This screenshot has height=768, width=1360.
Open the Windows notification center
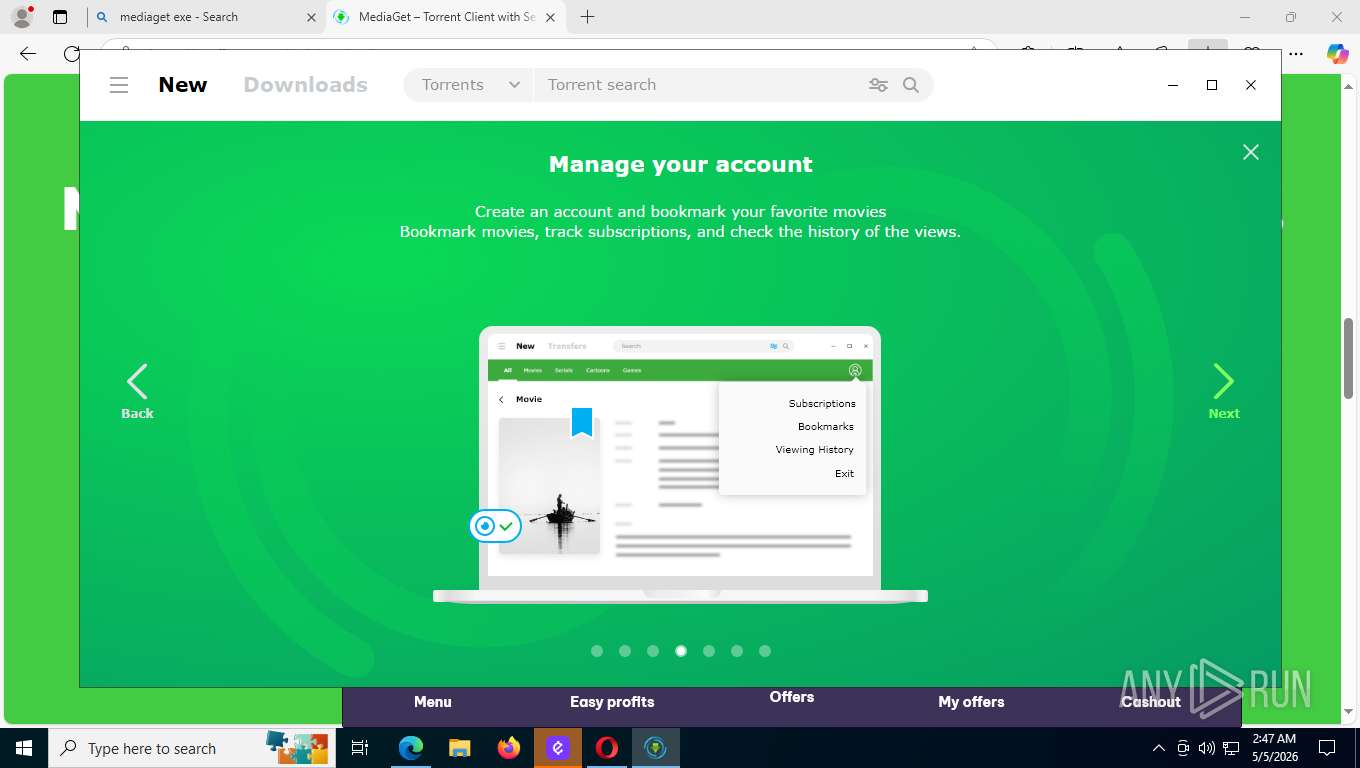point(1327,748)
